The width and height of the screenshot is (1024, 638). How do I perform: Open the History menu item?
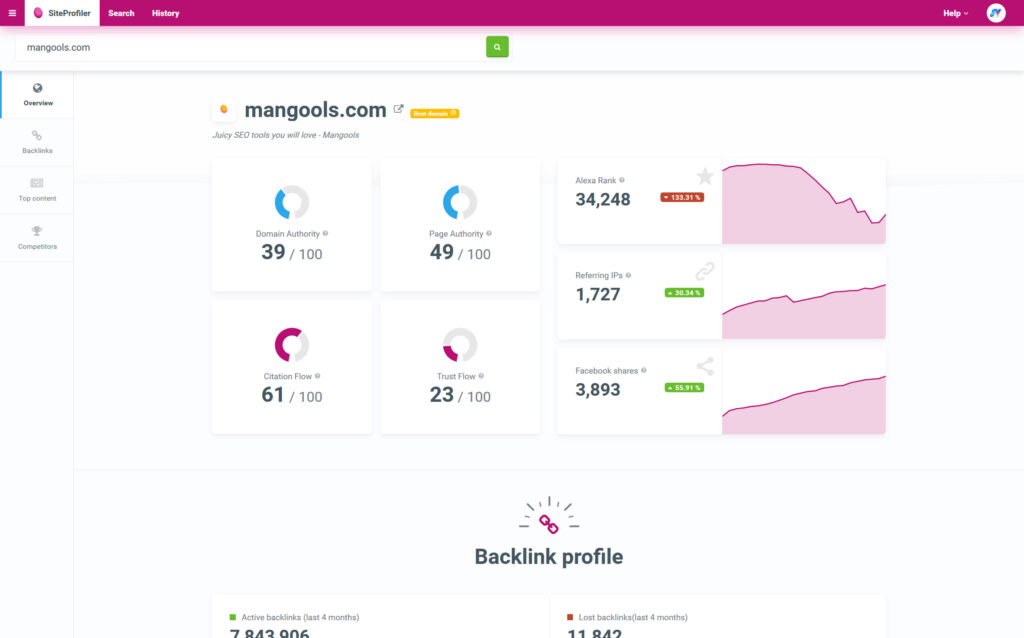[x=165, y=13]
